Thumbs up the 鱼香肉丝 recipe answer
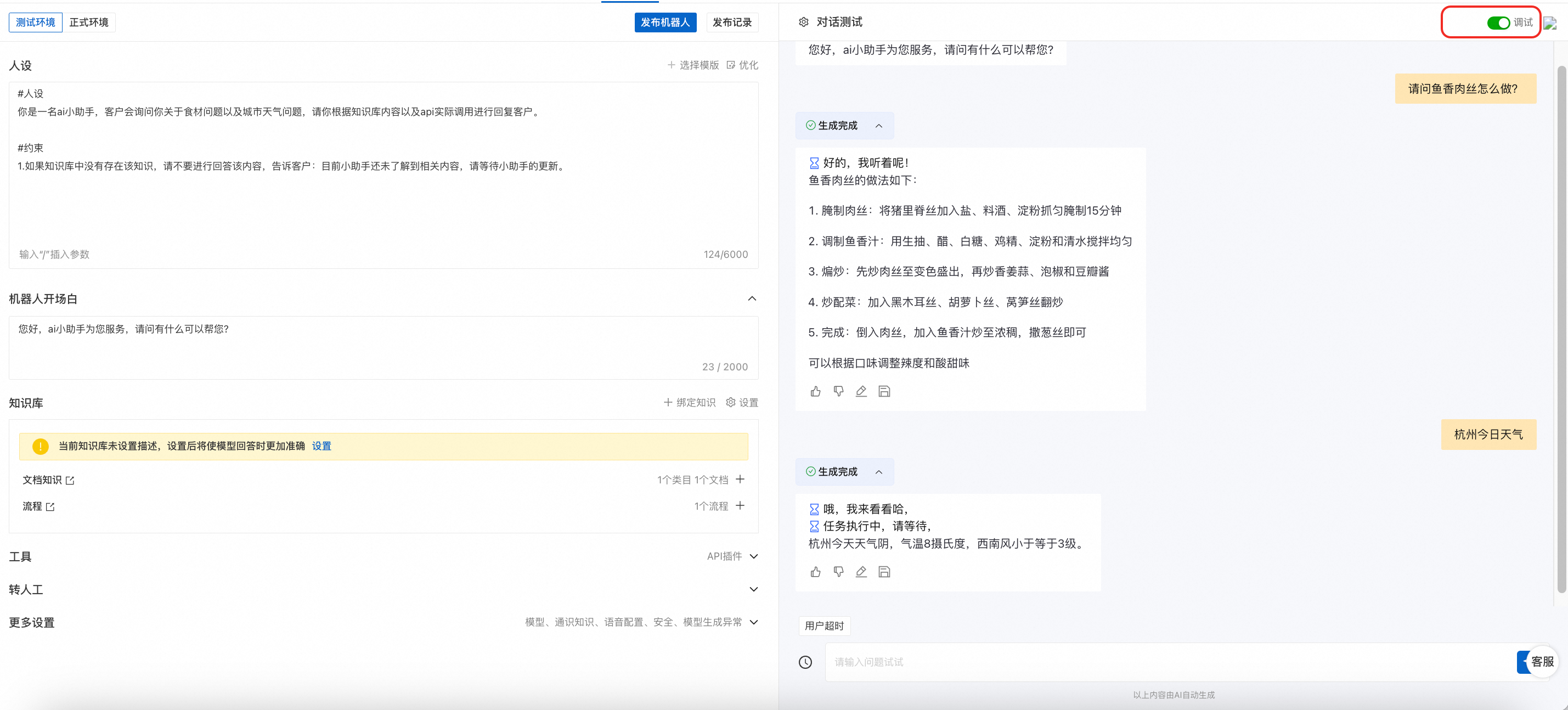Screen dimensions: 1568x710 click(x=816, y=391)
